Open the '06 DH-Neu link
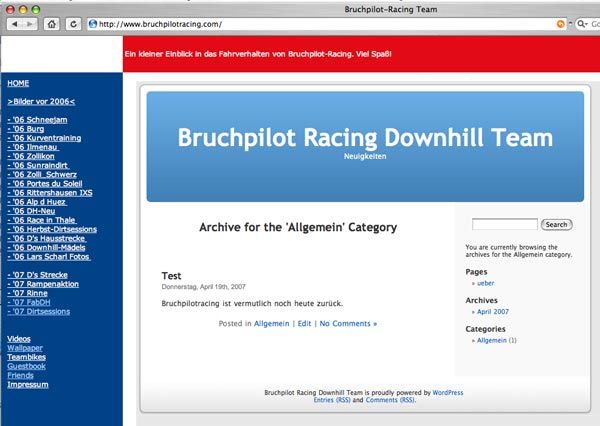Viewport: 600px width, 426px height. tap(31, 211)
